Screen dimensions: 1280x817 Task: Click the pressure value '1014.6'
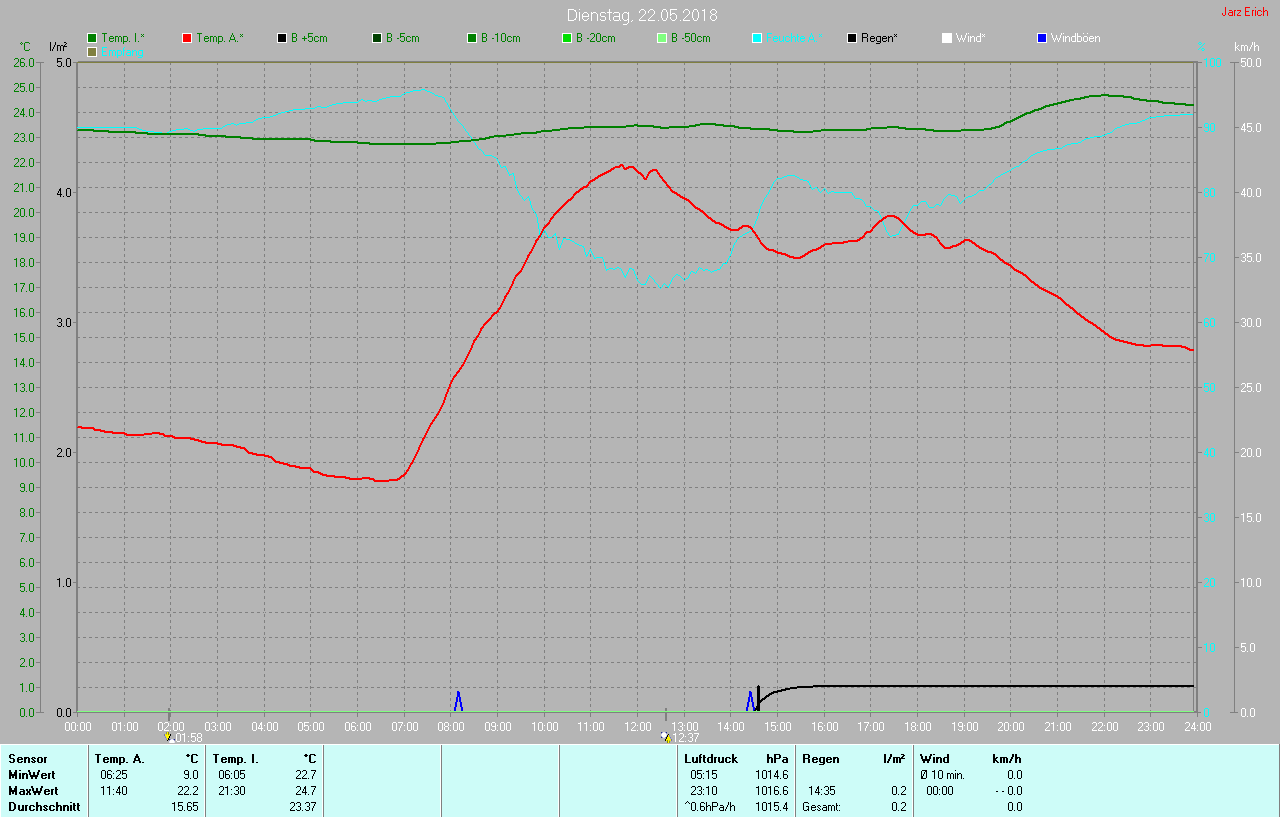pos(772,775)
